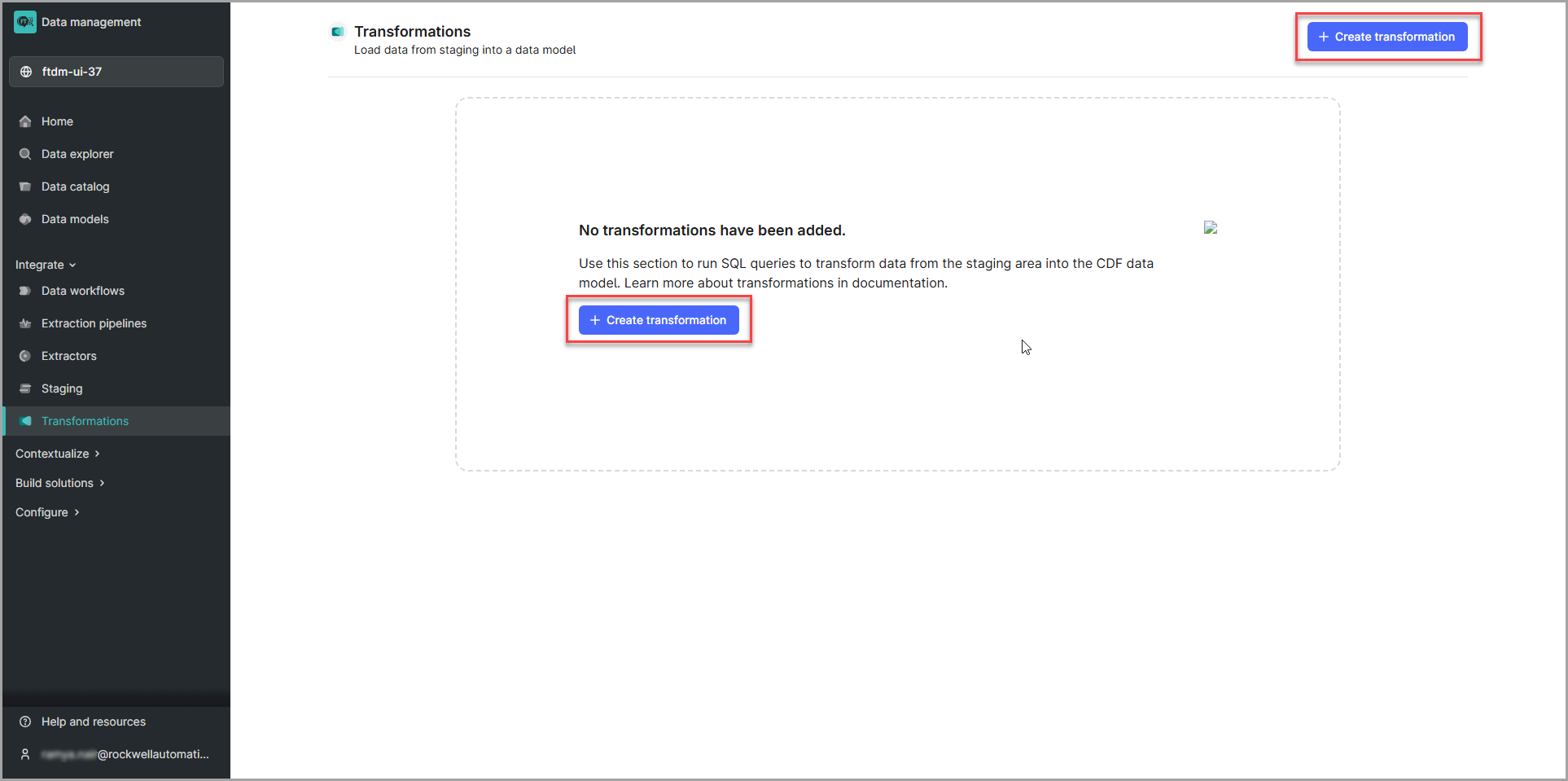
Task: Click the Data explorer magnifier icon
Action: pos(25,154)
